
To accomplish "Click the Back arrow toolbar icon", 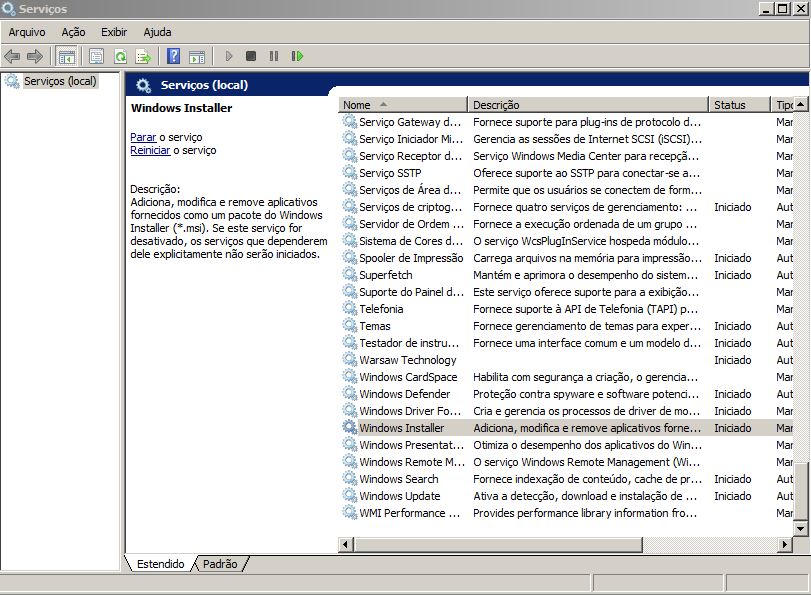I will tap(11, 56).
